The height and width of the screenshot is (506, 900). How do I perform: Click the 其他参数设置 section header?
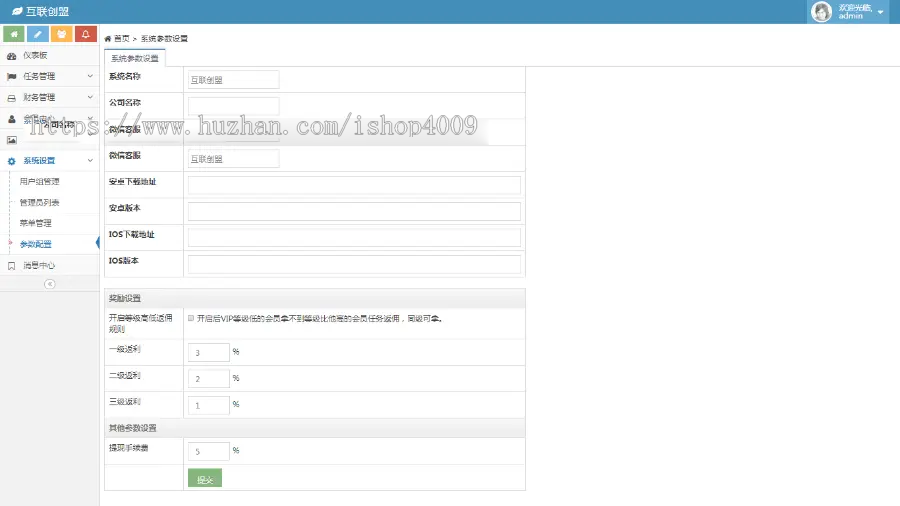[315, 428]
